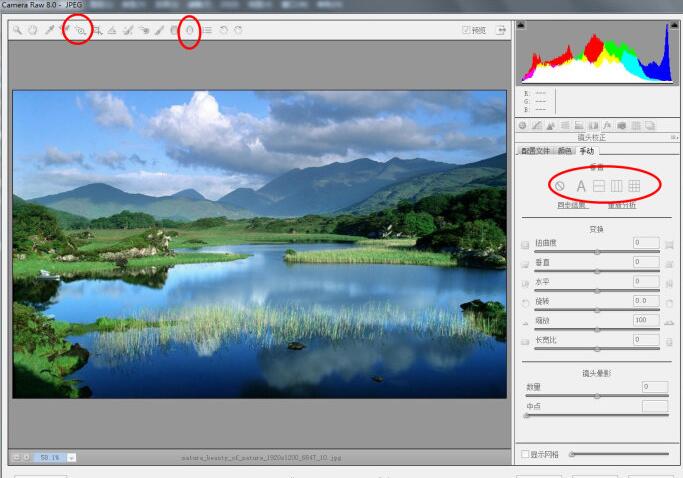Adjust the grid size slider beside 显示网格
Viewport: 683px width, 478px height.
coord(620,454)
